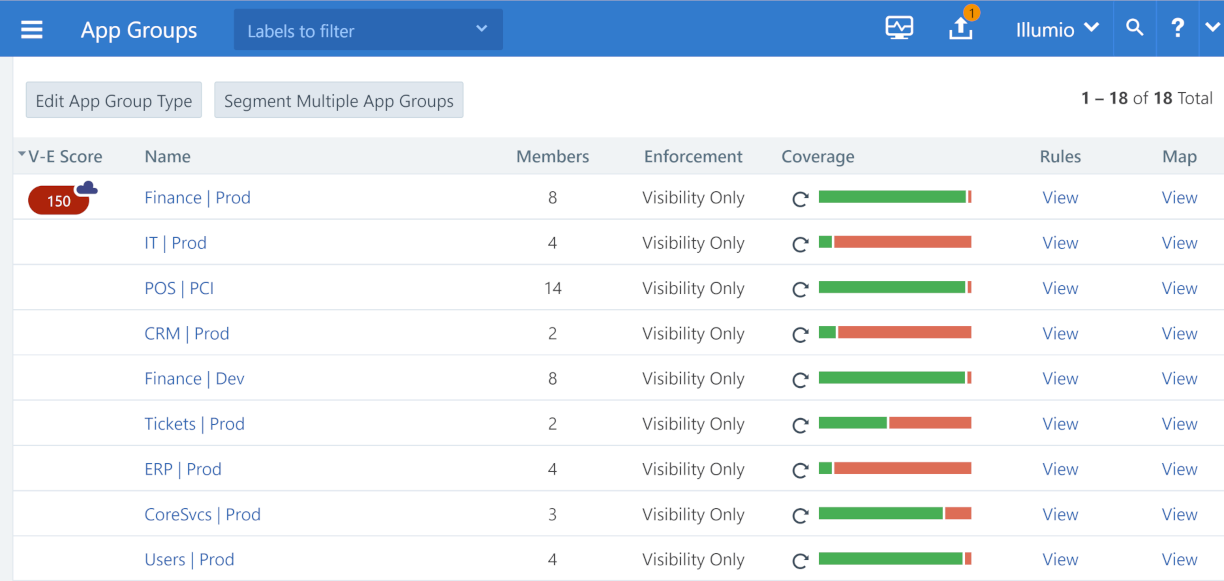This screenshot has width=1224, height=581.
Task: View map for Finance | Prod
Action: (x=1179, y=197)
